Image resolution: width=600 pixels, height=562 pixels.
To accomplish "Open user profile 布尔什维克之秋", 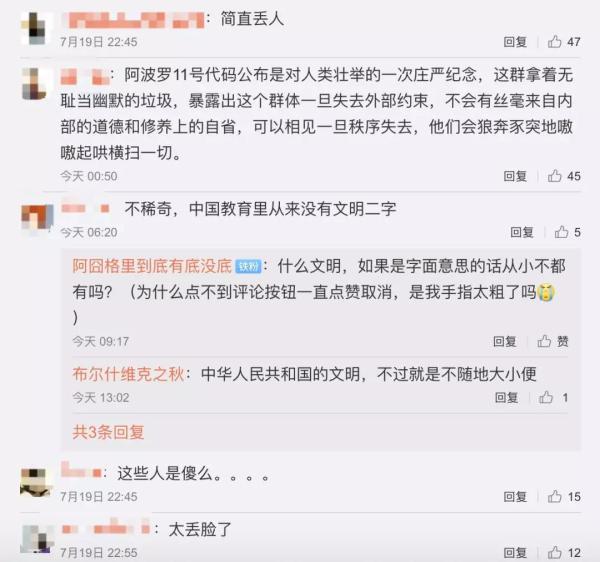I will 128,374.
